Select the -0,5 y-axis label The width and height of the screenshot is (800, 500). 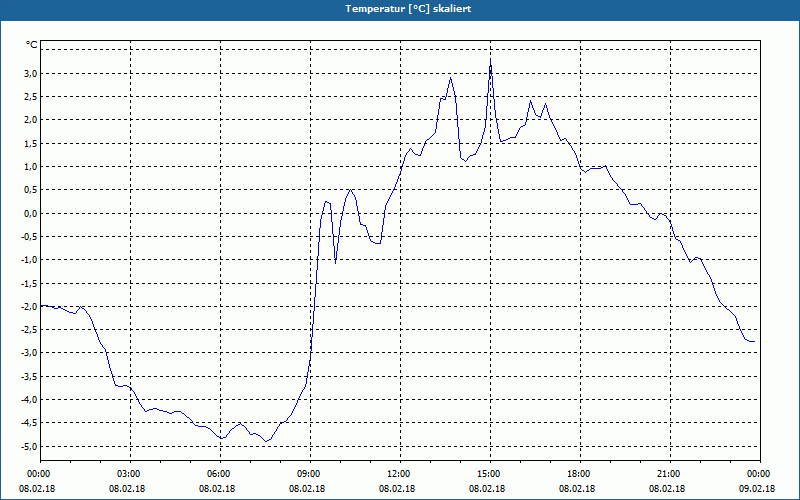pos(29,237)
